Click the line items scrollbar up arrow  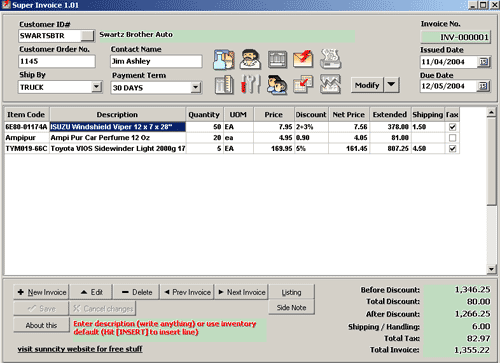pos(491,113)
